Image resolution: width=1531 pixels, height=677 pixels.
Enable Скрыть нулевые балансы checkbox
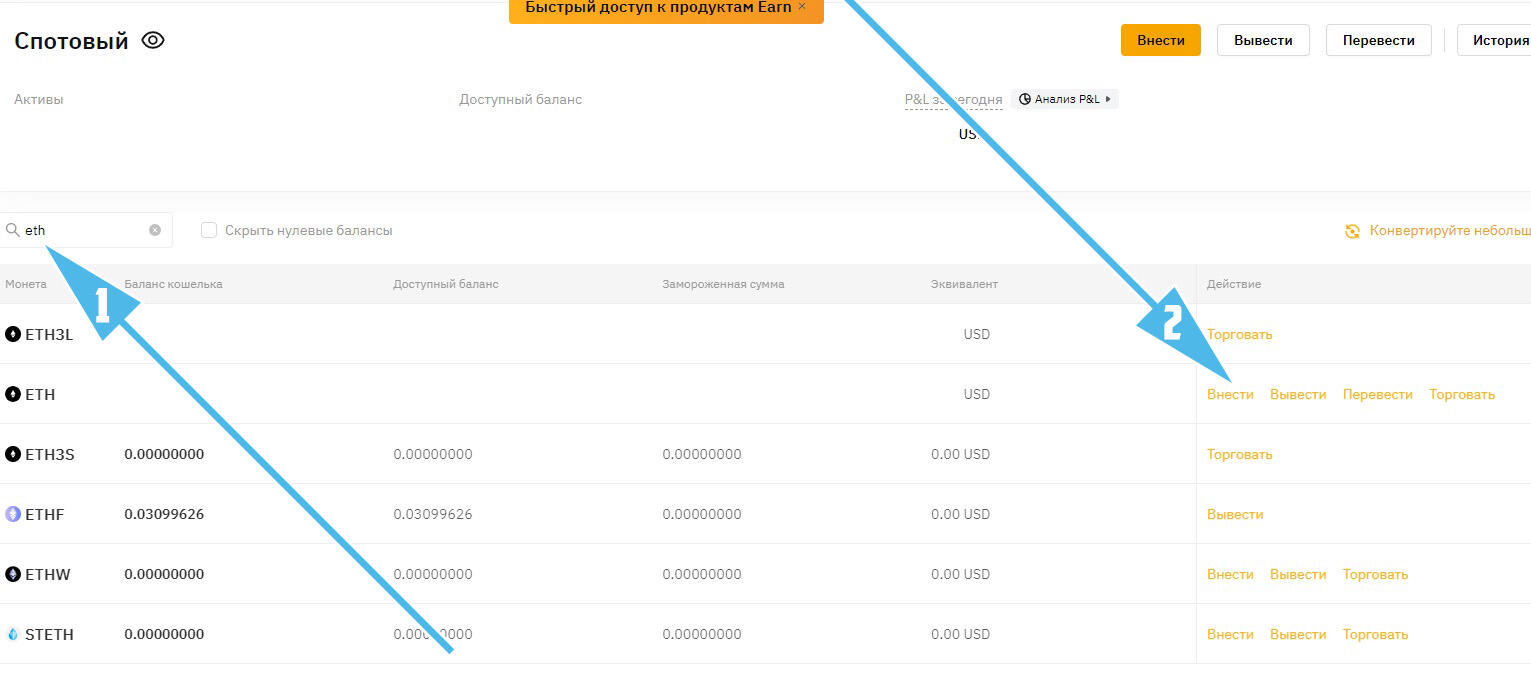pos(209,230)
